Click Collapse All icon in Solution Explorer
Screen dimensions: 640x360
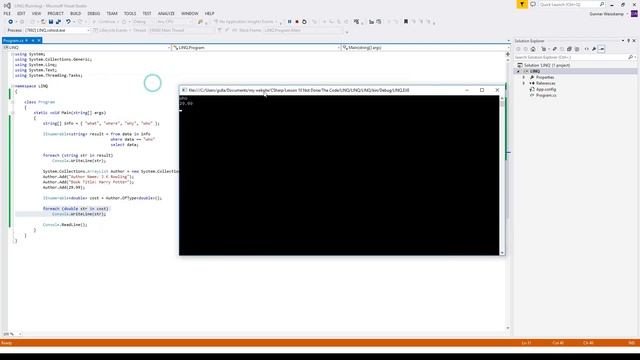pos(569,49)
